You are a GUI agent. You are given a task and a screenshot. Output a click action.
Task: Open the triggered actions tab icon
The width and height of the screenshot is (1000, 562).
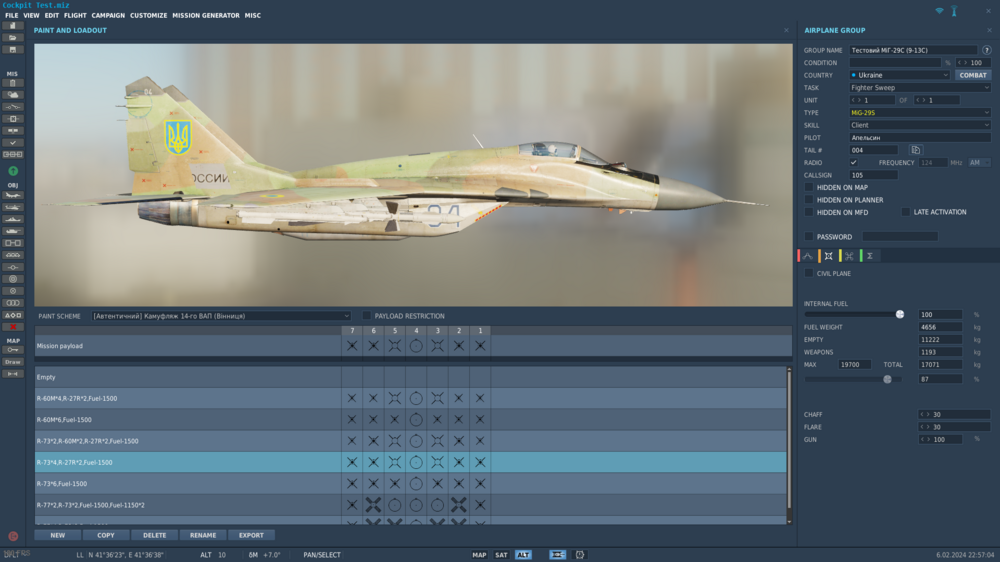tap(849, 256)
